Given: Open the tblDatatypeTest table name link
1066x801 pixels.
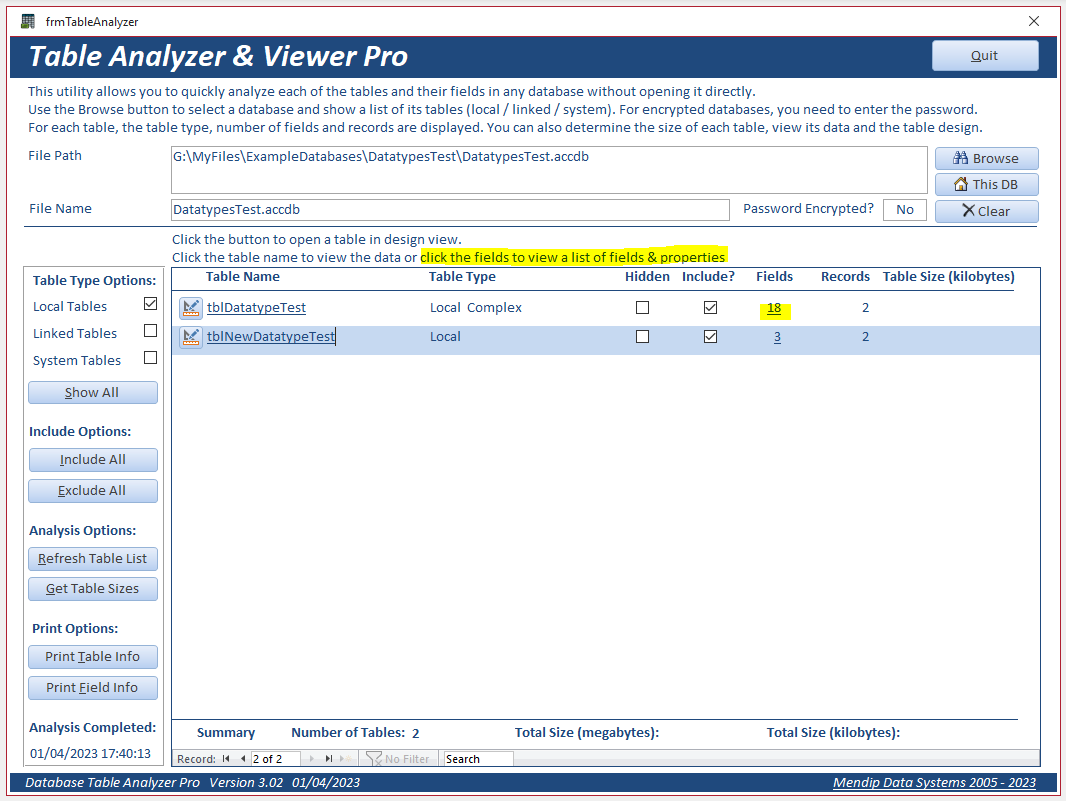Looking at the screenshot, I should [256, 307].
